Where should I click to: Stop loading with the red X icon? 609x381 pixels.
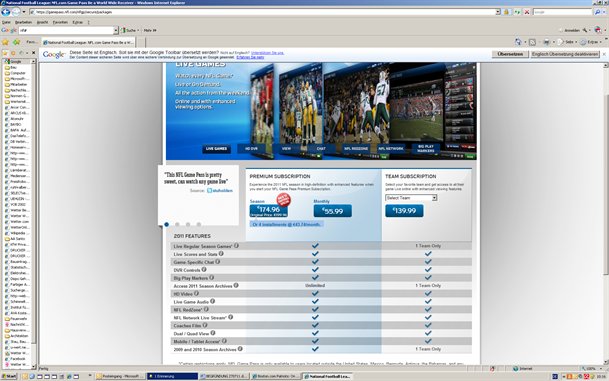click(x=527, y=12)
